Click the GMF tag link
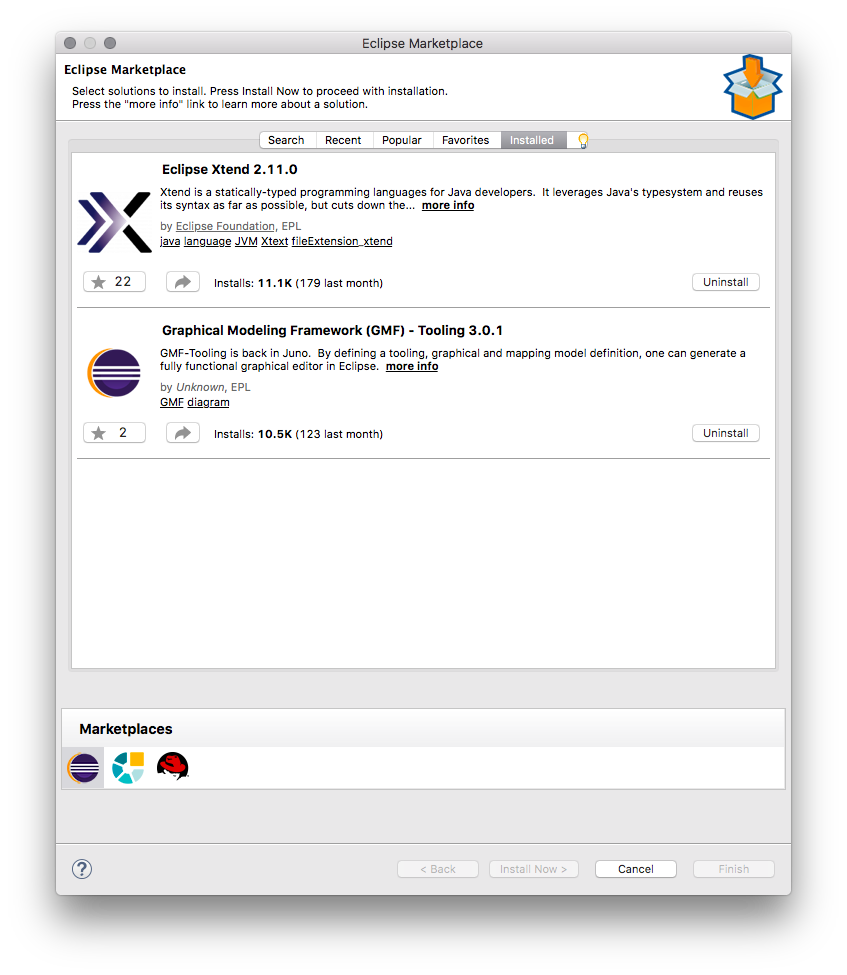Viewport: 847px width, 975px height. (172, 402)
